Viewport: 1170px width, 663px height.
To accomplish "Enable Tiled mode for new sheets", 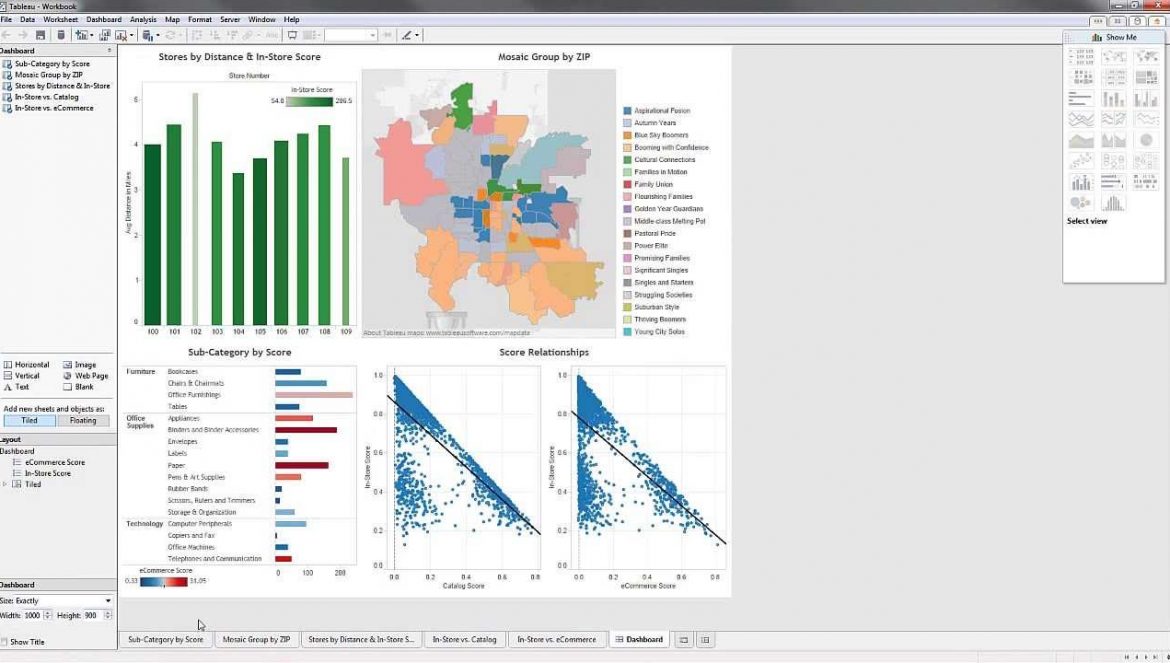I will 30,419.
